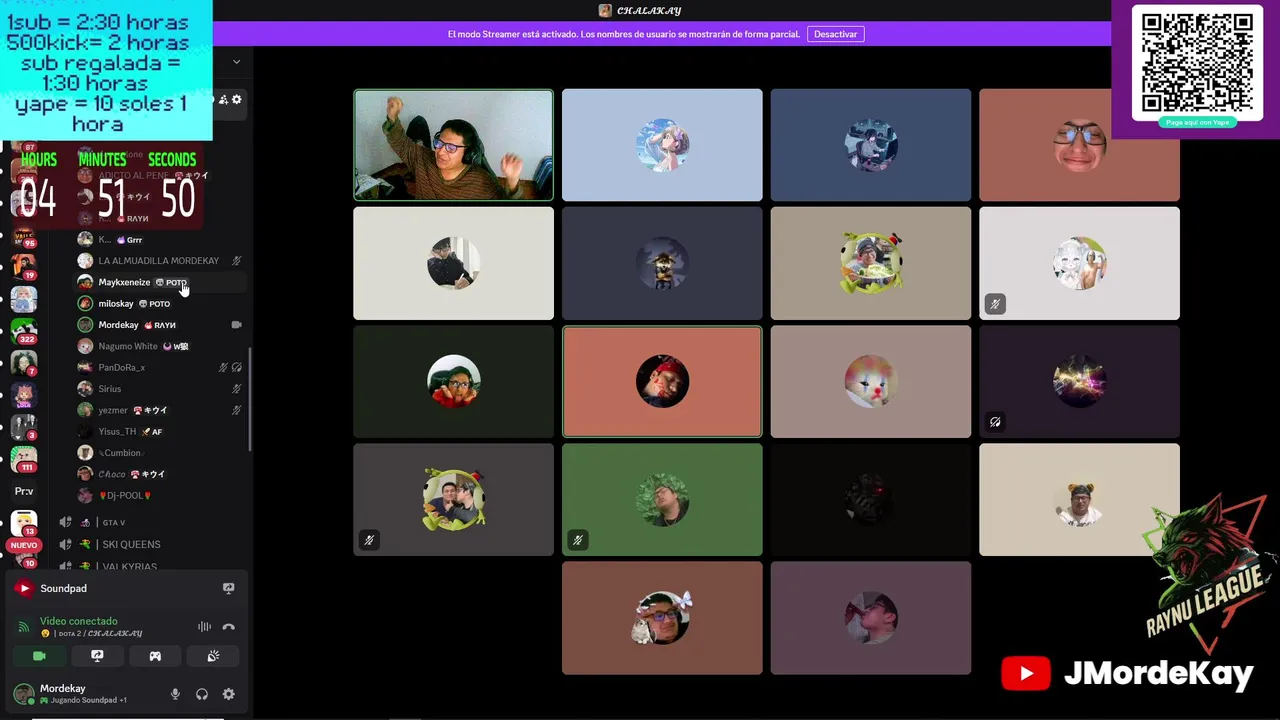Select Mordekay row in voice member list
1280x720 pixels.
[160, 325]
